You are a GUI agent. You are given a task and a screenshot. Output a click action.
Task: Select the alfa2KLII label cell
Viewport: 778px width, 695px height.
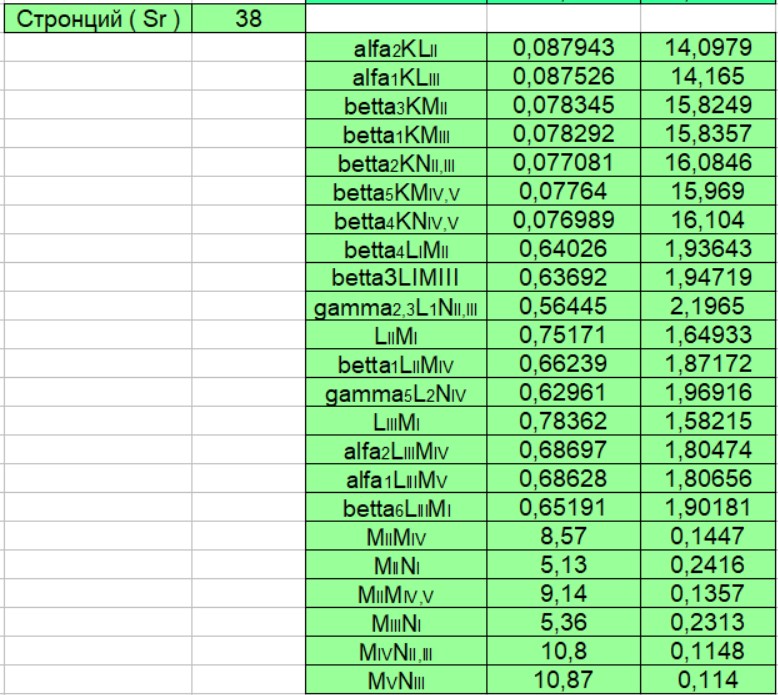(396, 48)
